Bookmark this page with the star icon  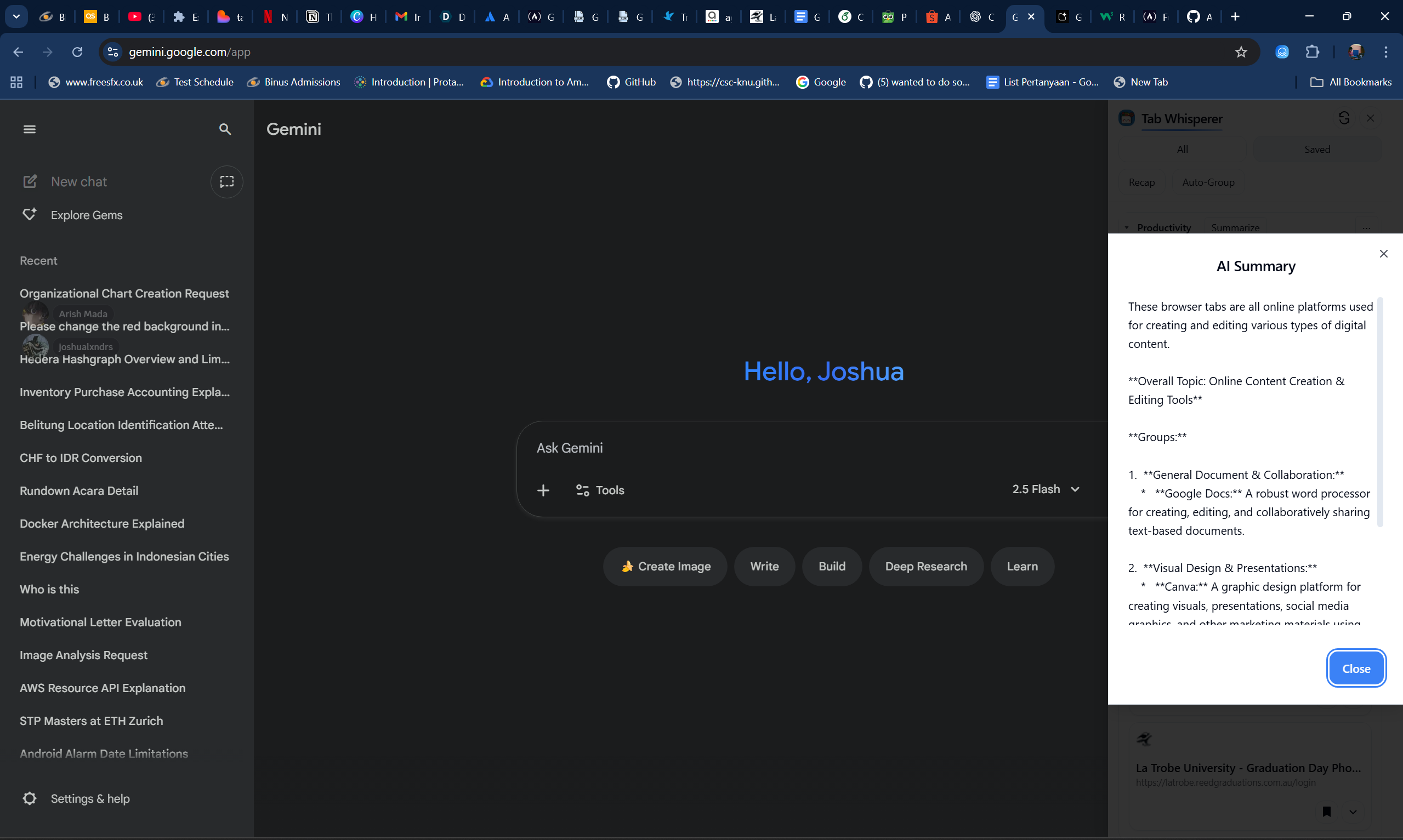1241,52
